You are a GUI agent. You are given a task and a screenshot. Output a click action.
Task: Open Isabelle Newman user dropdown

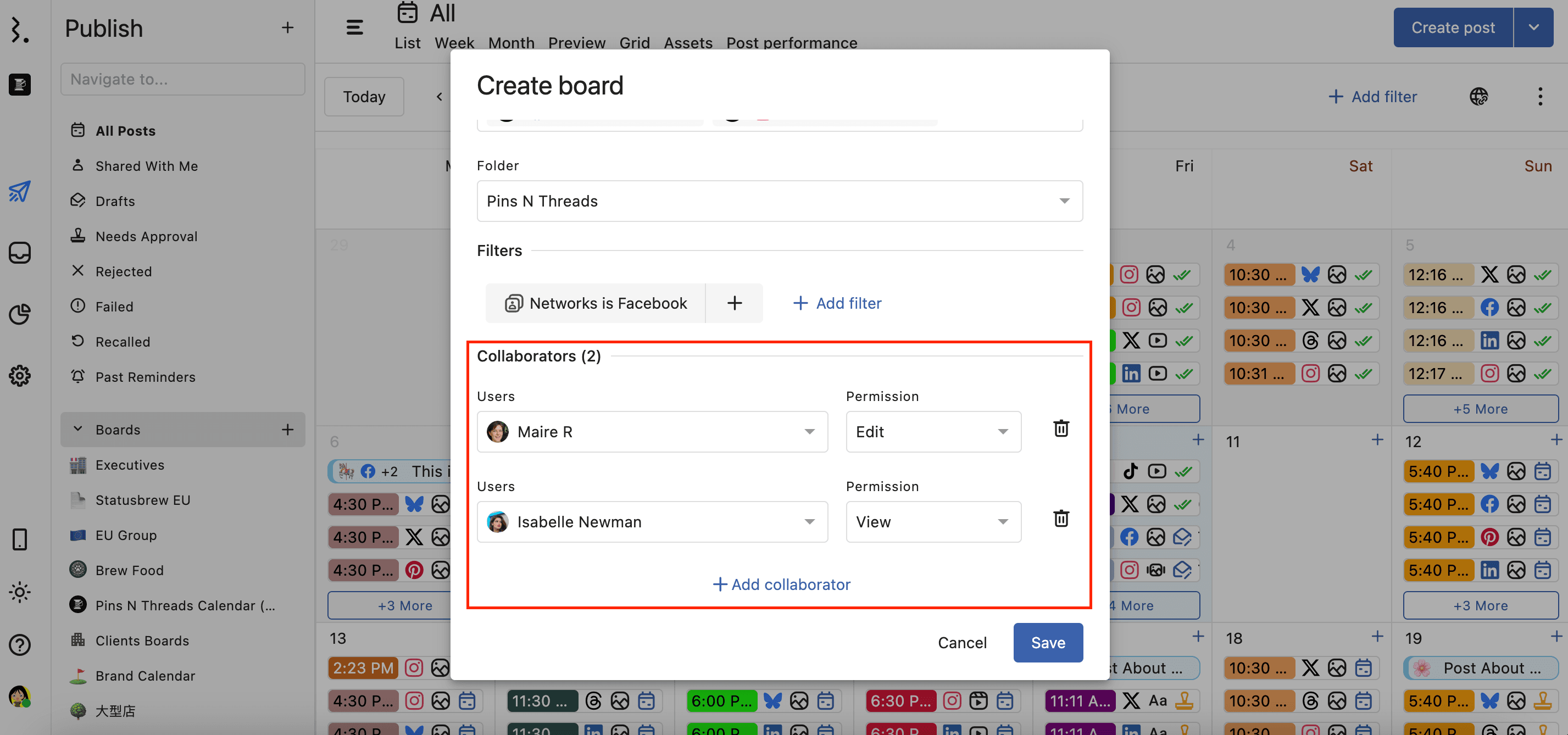coord(652,522)
